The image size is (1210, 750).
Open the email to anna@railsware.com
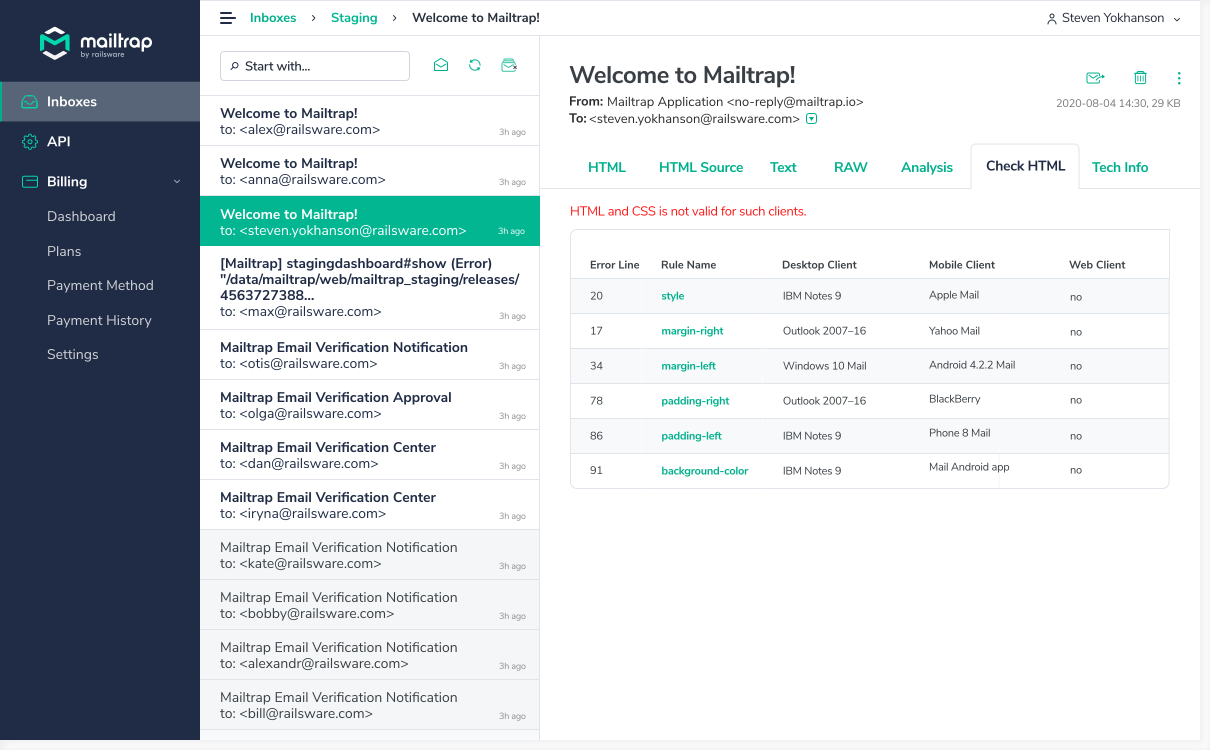pyautogui.click(x=370, y=171)
